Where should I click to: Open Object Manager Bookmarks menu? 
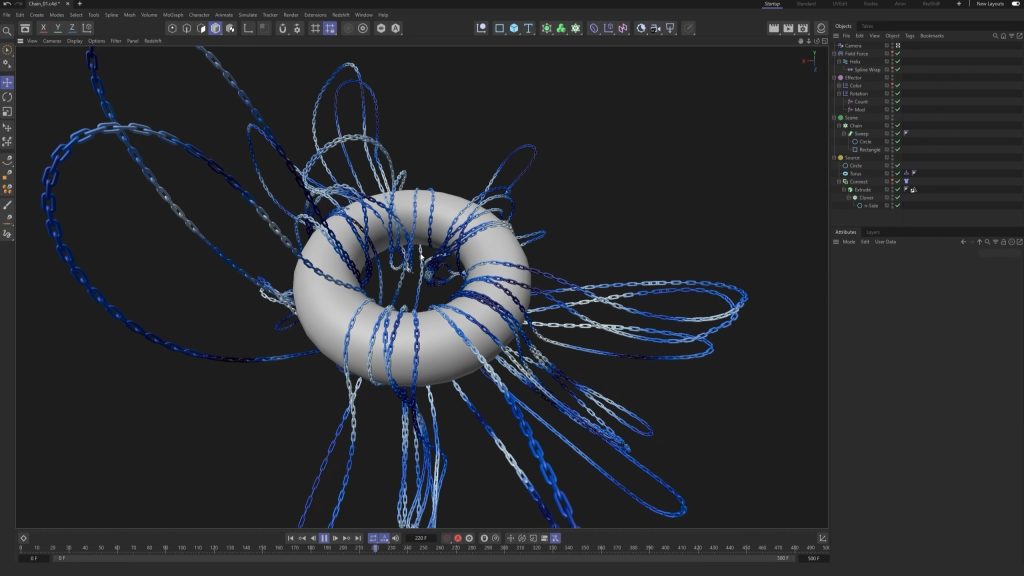(x=932, y=36)
